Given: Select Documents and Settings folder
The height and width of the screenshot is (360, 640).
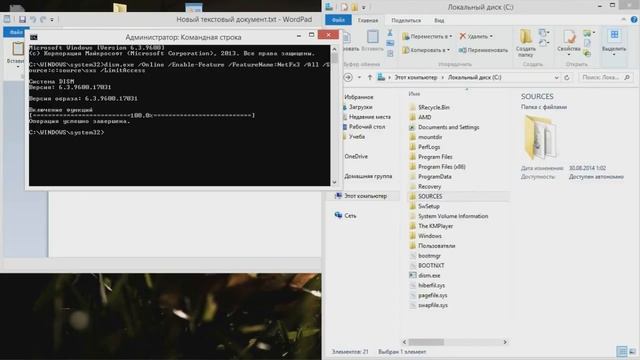Looking at the screenshot, I should (448, 127).
